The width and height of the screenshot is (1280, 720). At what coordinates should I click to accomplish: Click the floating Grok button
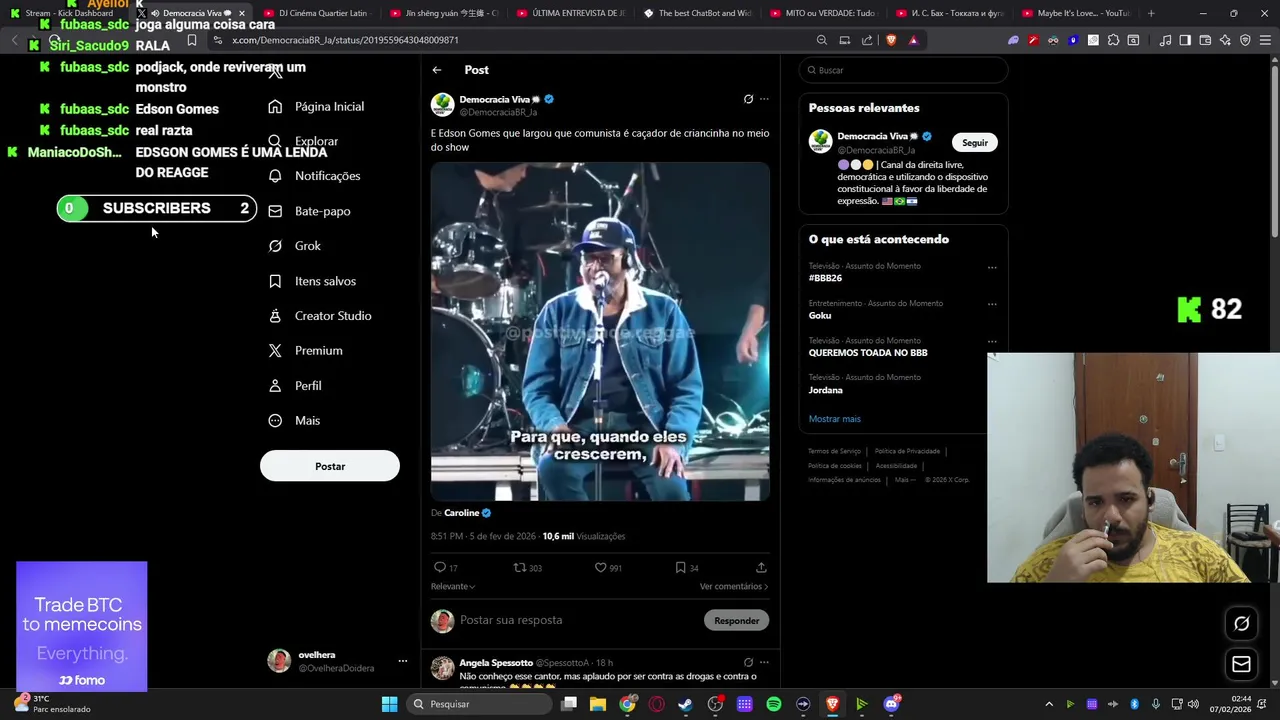tap(1241, 623)
